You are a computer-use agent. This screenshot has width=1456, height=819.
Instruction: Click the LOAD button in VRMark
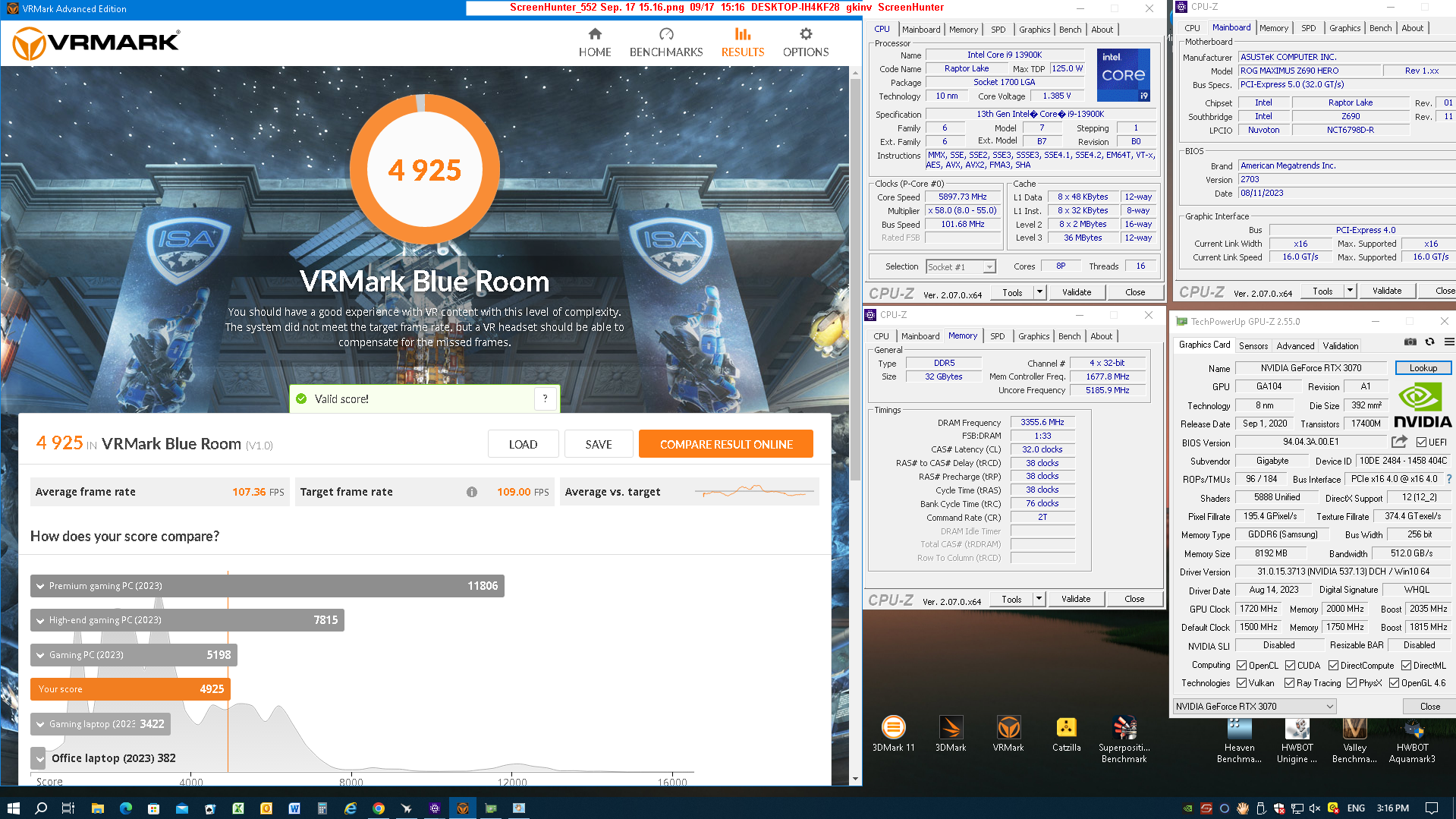[523, 444]
